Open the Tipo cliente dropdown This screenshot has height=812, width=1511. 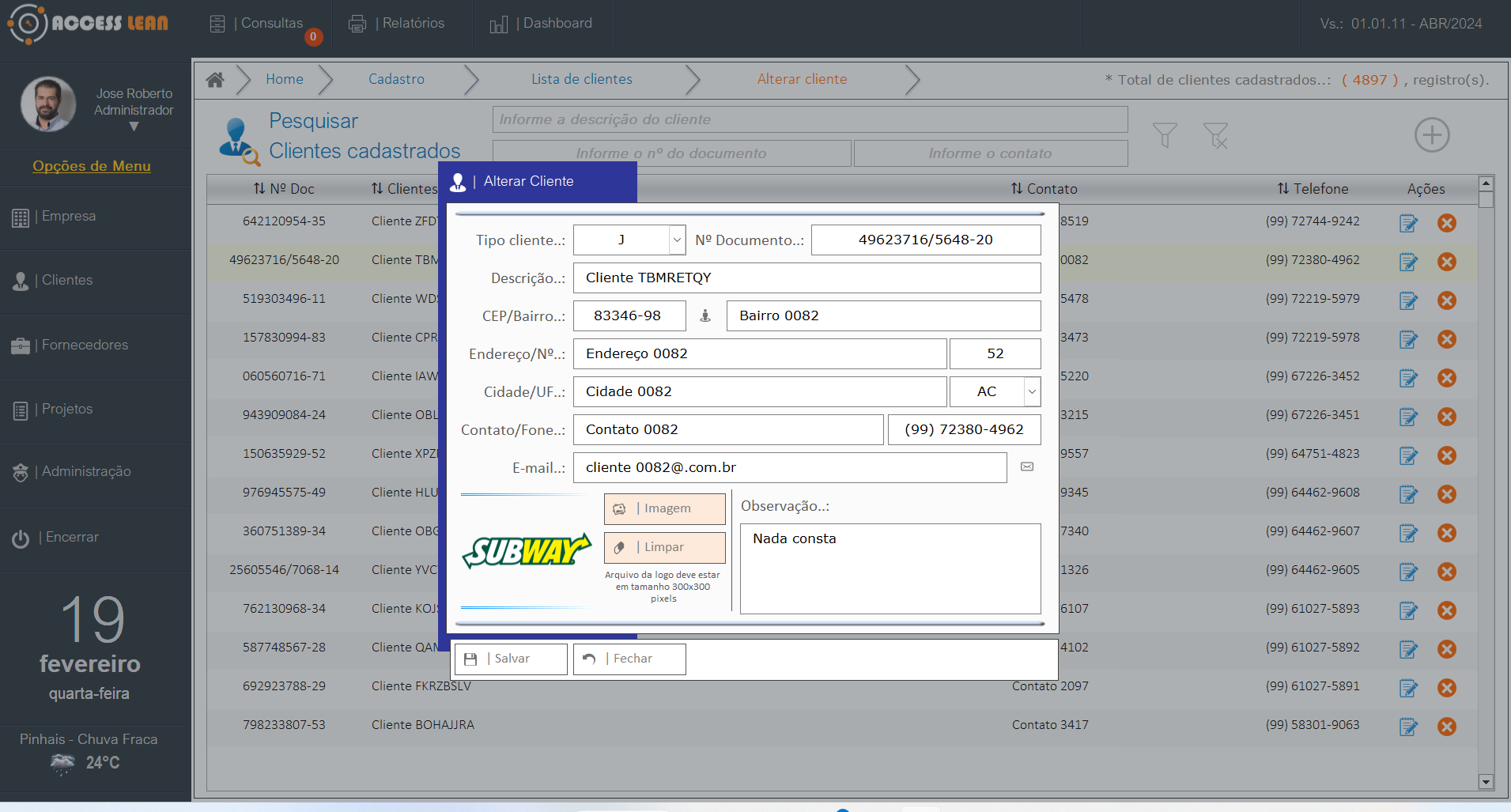coord(677,240)
